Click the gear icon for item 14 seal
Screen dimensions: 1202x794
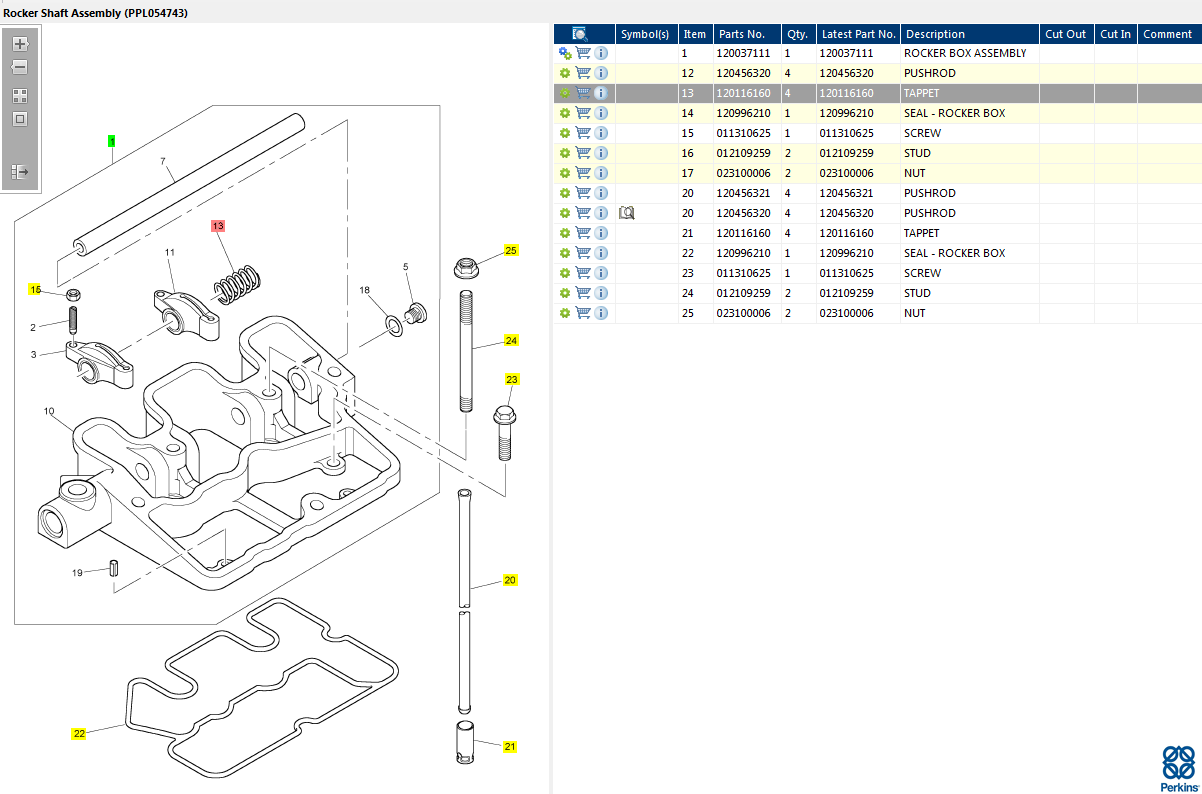[565, 113]
